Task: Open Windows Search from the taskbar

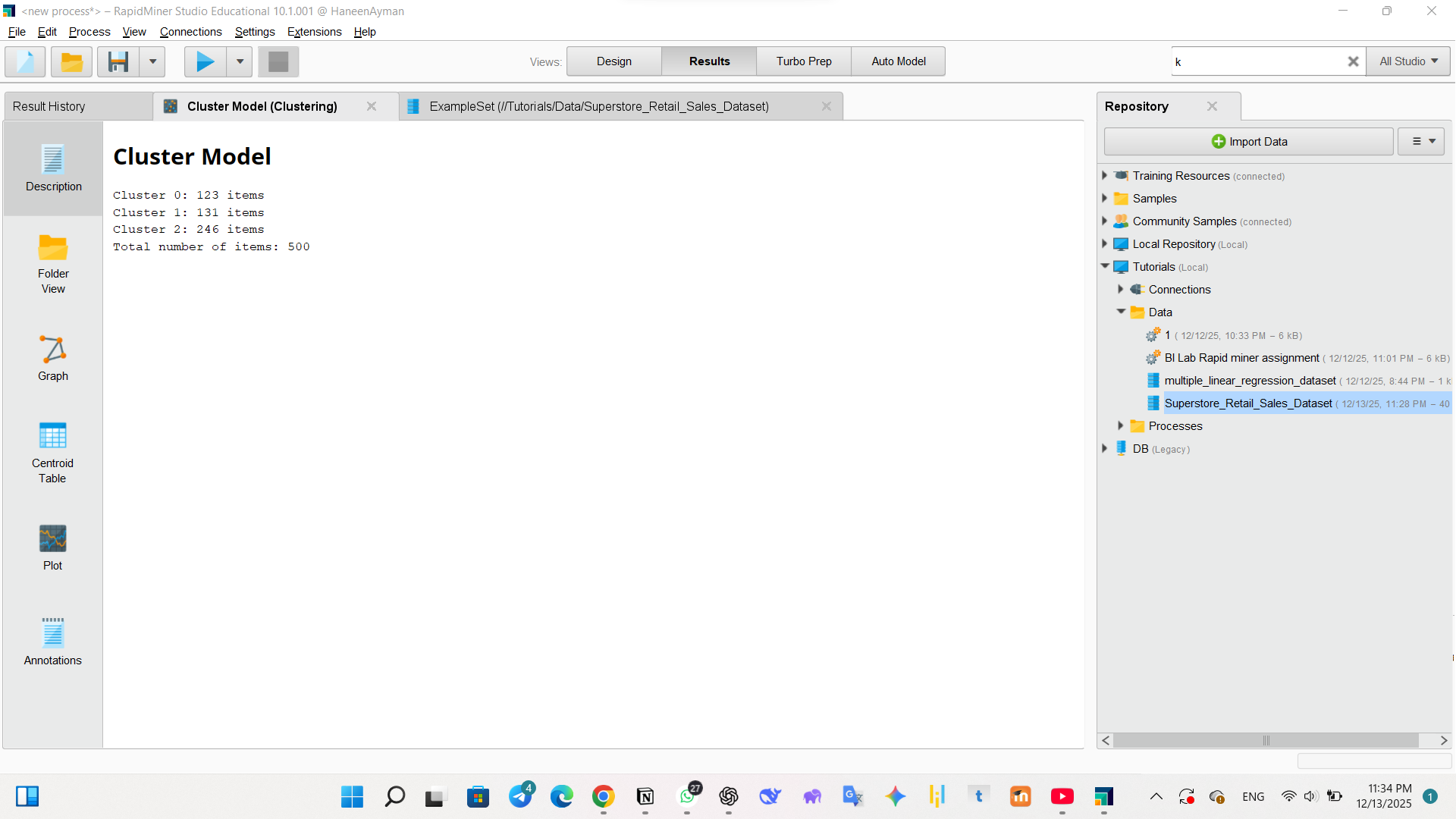Action: (394, 796)
